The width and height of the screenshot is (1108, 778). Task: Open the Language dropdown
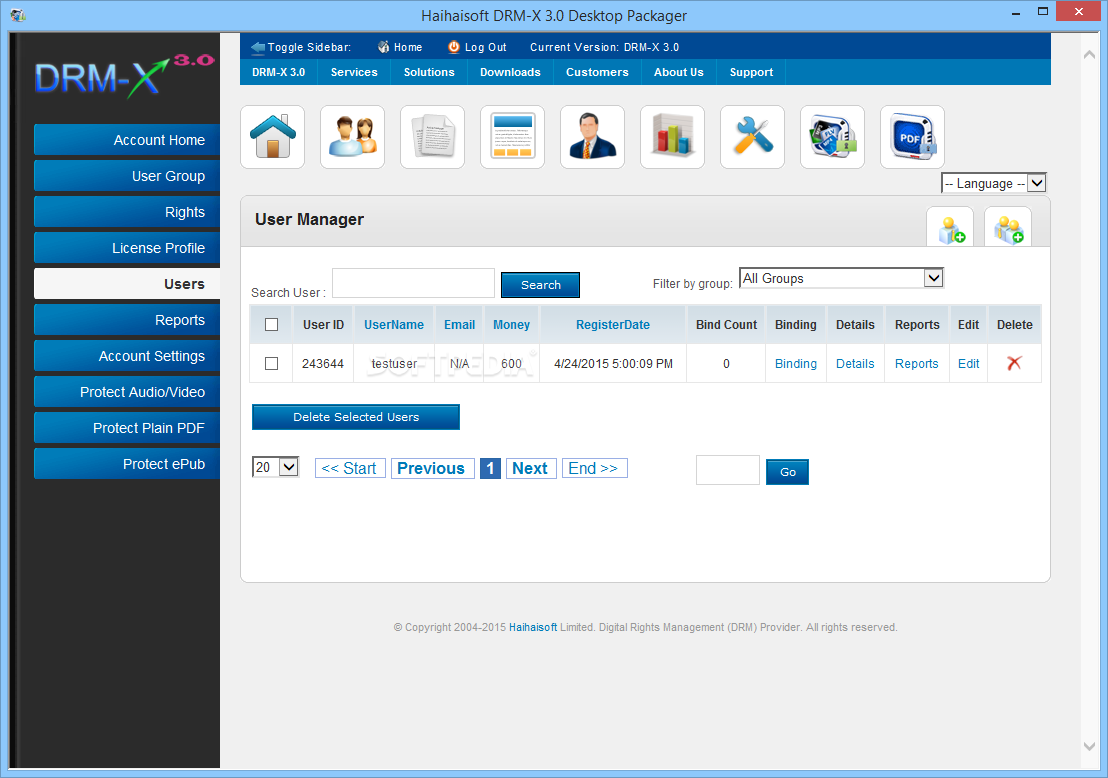click(994, 184)
